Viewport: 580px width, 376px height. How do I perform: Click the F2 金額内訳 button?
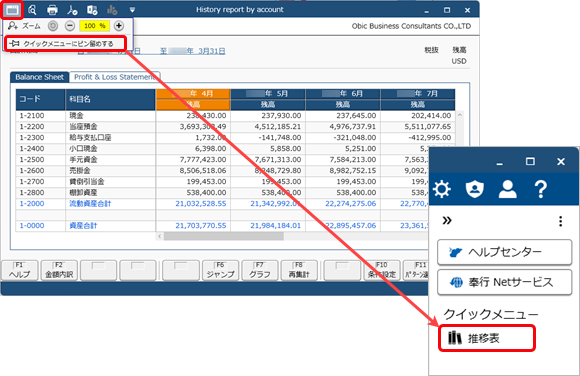59,271
